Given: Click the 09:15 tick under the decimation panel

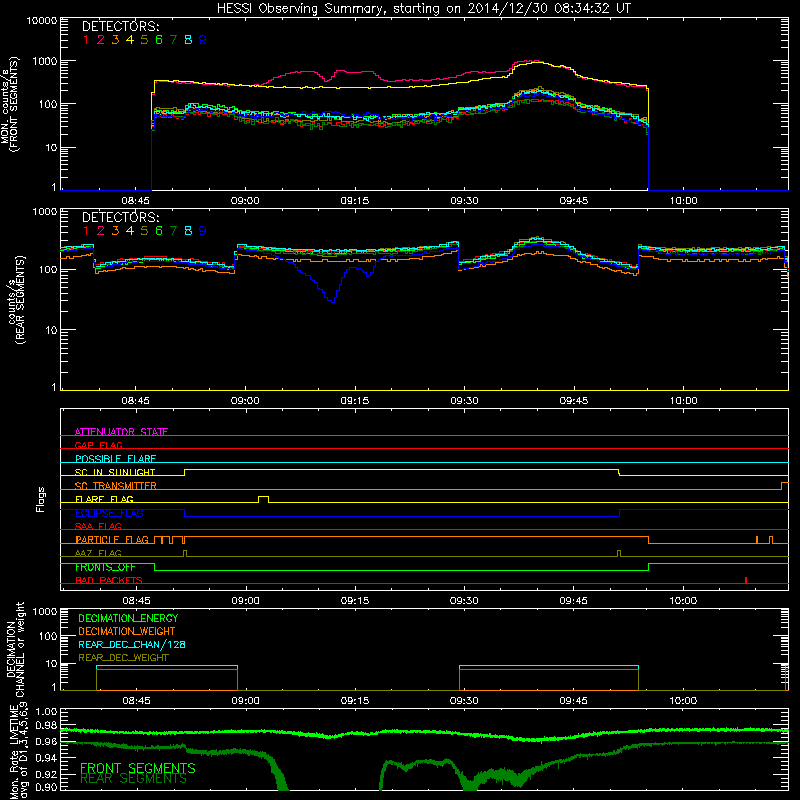Looking at the screenshot, I should coord(355,701).
